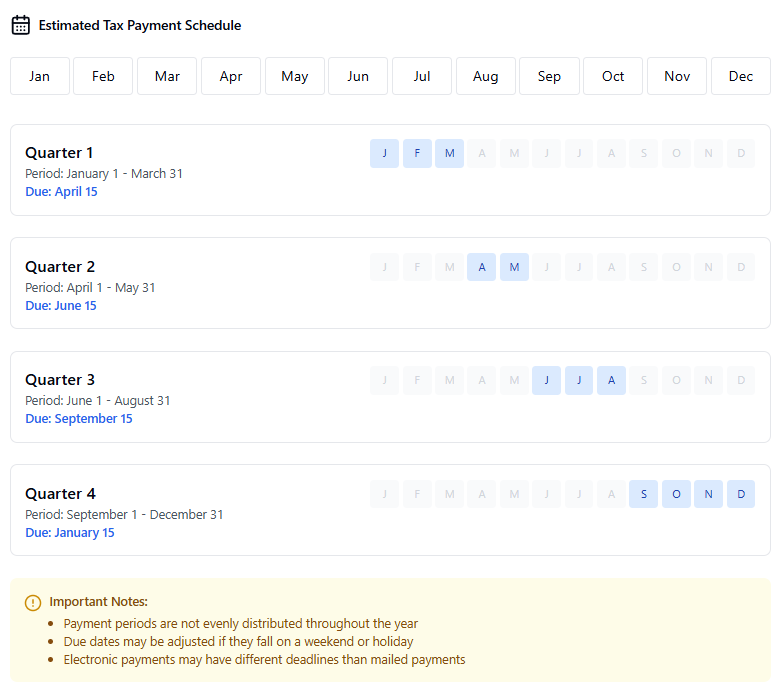Image resolution: width=779 pixels, height=698 pixels.
Task: Click highlighted S tile in Quarter 4
Action: (x=643, y=494)
